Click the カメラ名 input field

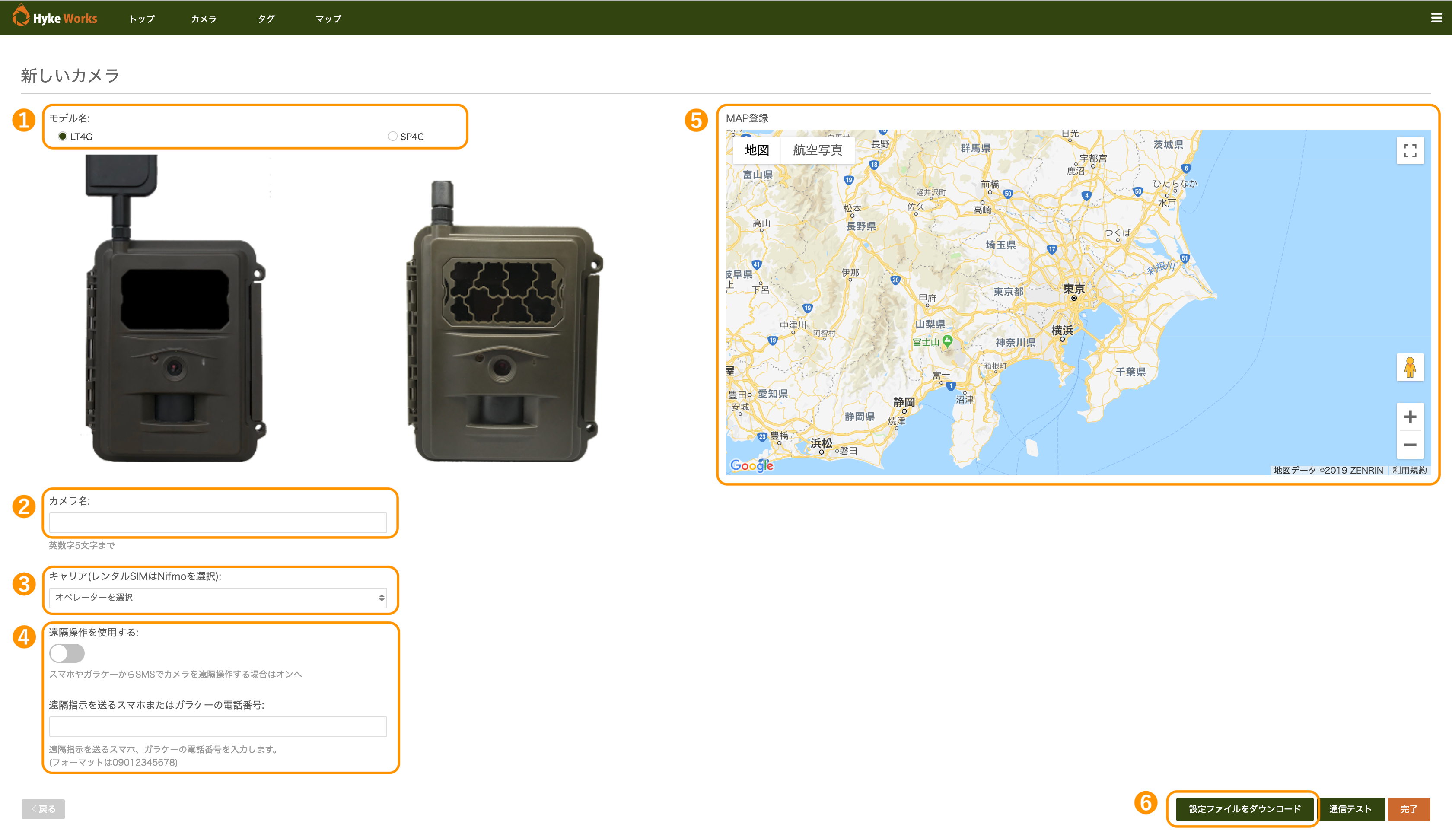218,522
